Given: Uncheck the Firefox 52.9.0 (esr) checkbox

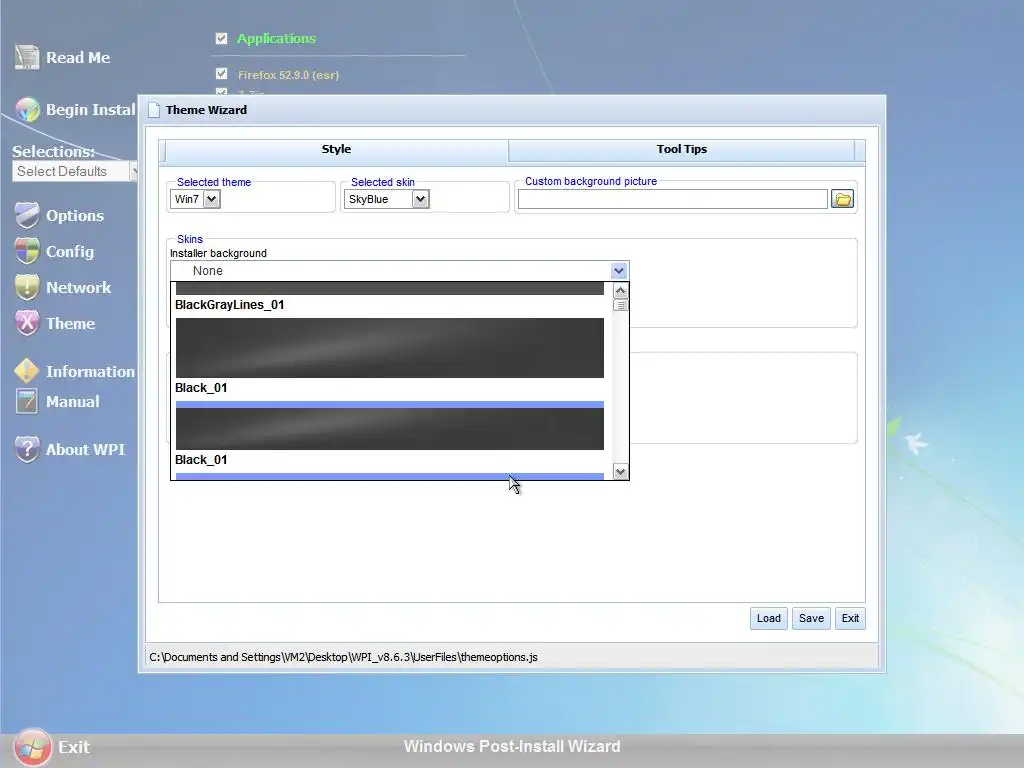Looking at the screenshot, I should coord(221,74).
